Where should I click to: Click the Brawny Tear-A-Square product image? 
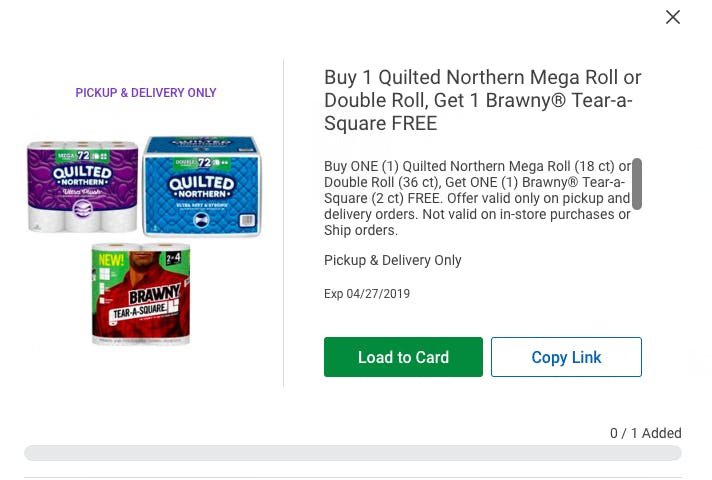click(141, 295)
